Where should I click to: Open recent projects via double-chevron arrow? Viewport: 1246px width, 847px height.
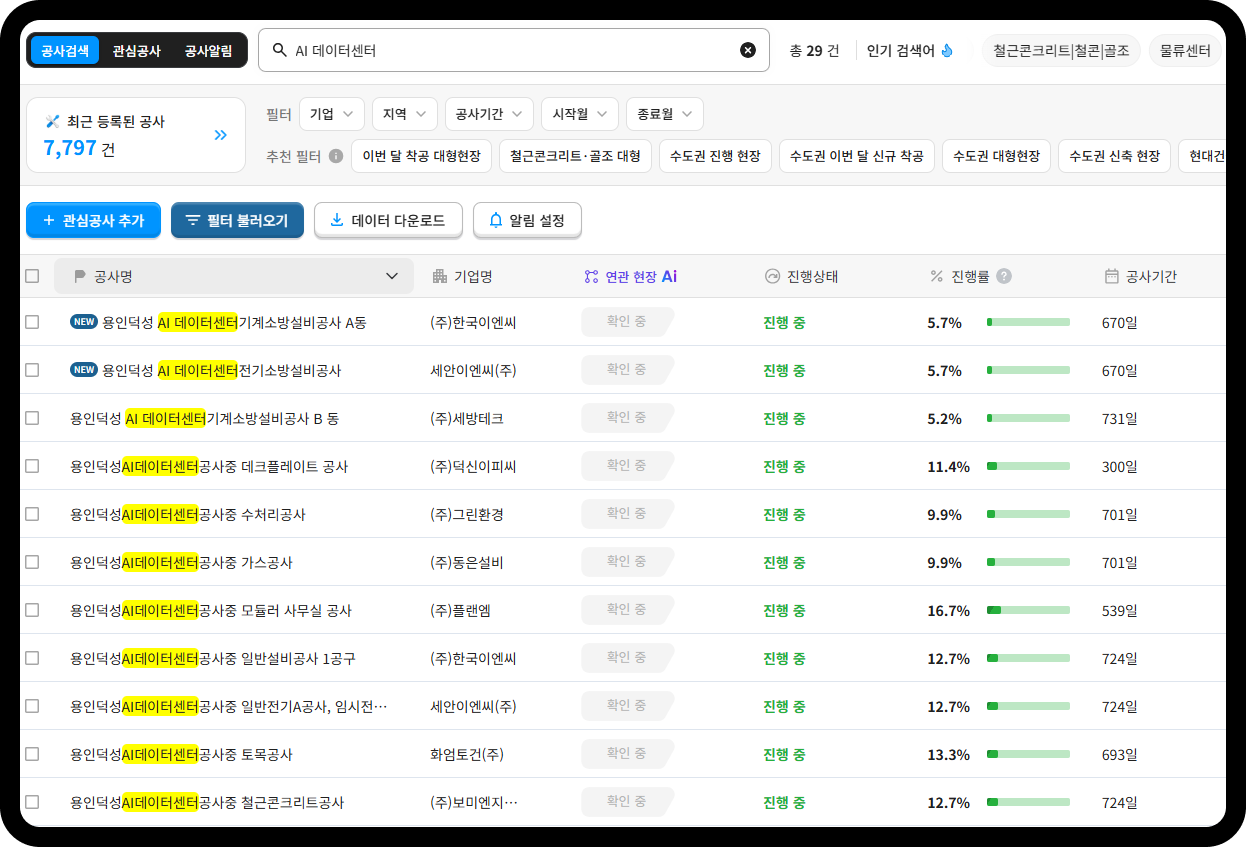pos(221,135)
